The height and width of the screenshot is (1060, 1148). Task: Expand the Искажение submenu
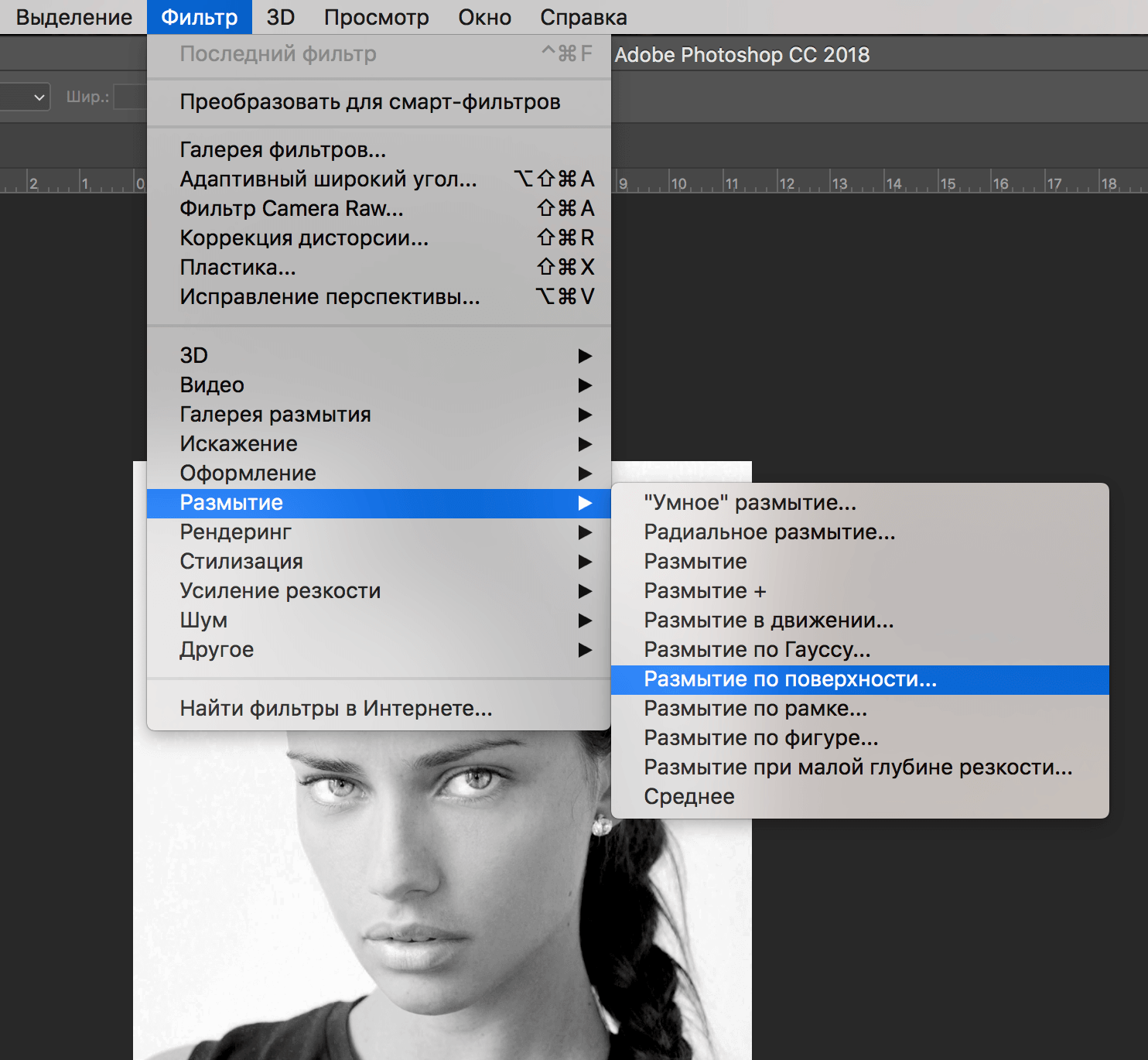238,443
